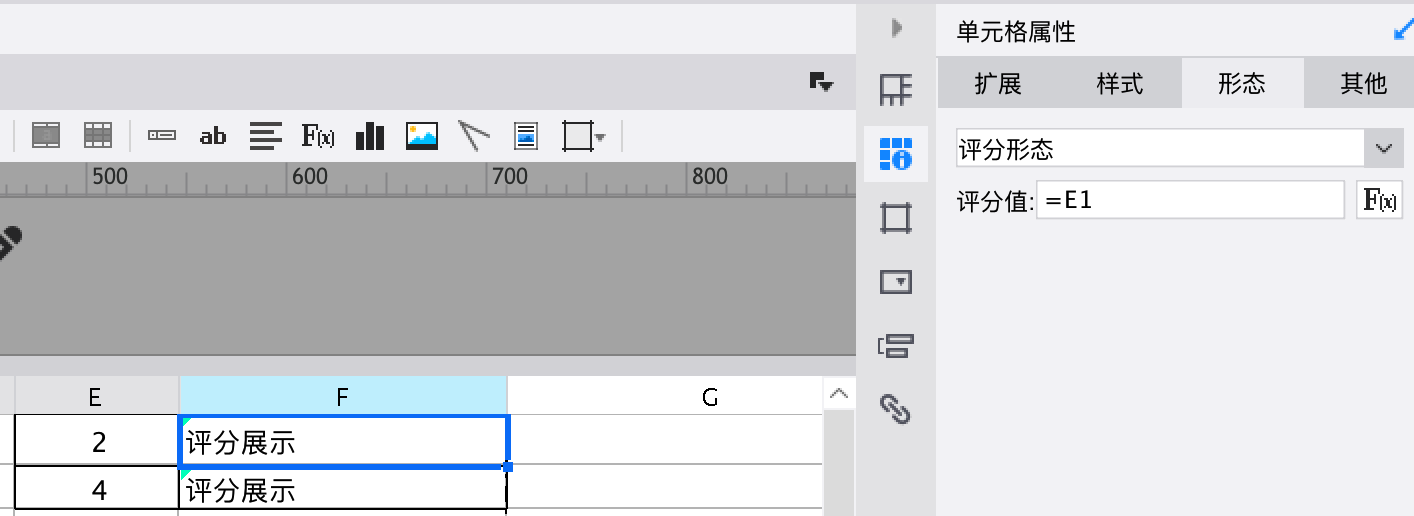Insert rich text using the 'ab' icon
The width and height of the screenshot is (1414, 516).
[x=213, y=136]
